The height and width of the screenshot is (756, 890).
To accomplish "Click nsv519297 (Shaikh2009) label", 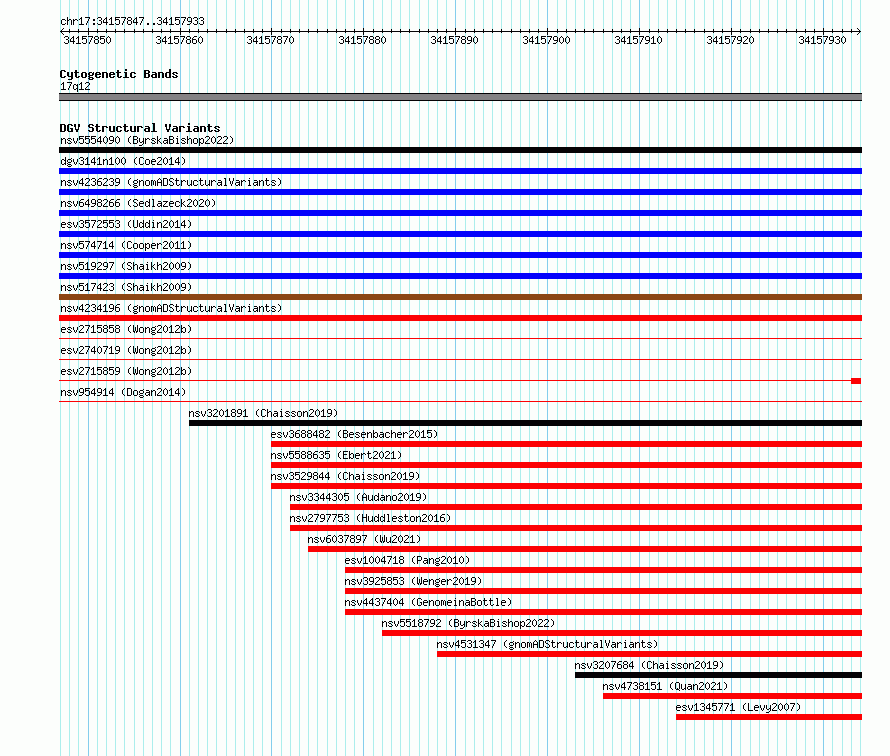I will point(126,266).
